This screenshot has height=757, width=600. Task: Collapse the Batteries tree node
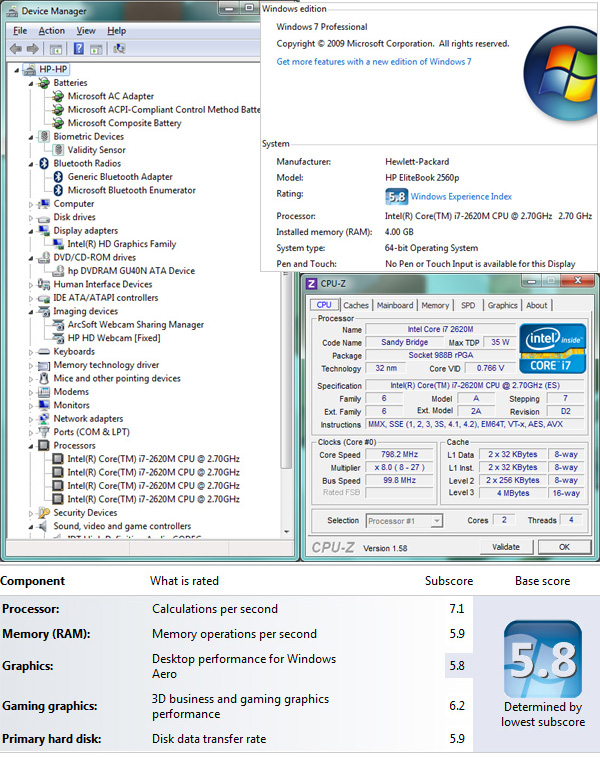pos(31,84)
